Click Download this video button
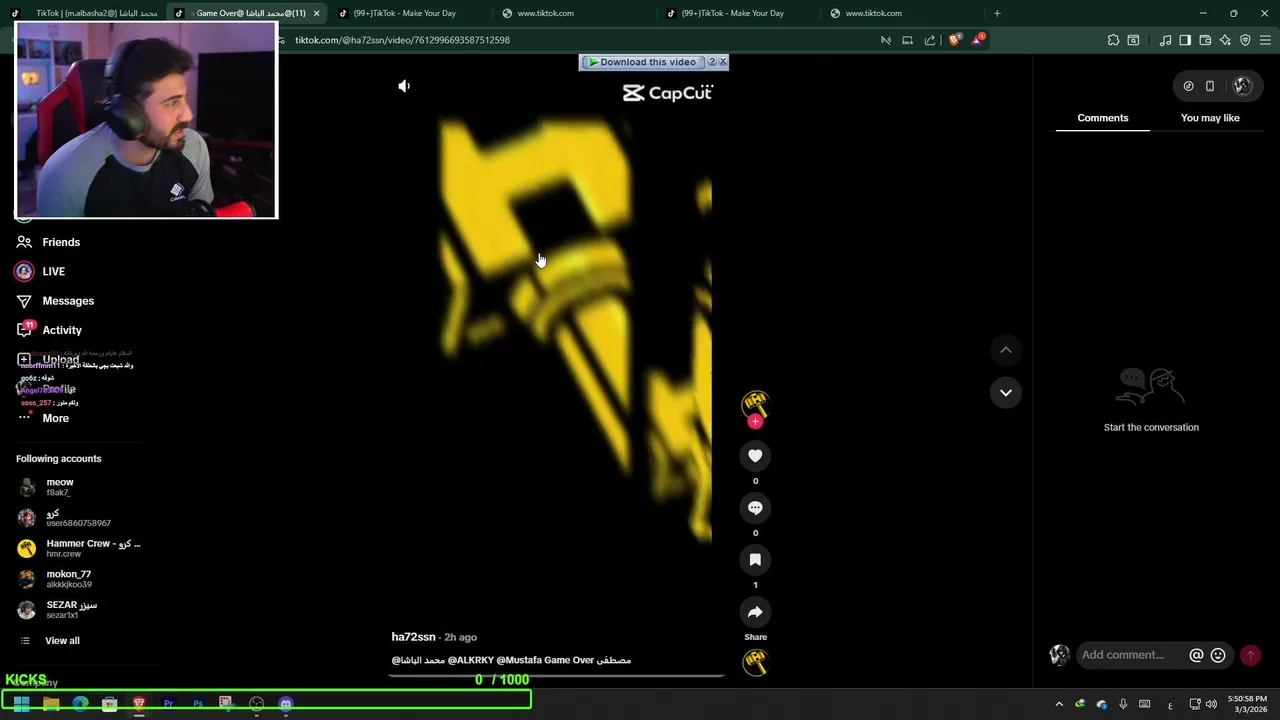The image size is (1280, 720). click(x=641, y=62)
